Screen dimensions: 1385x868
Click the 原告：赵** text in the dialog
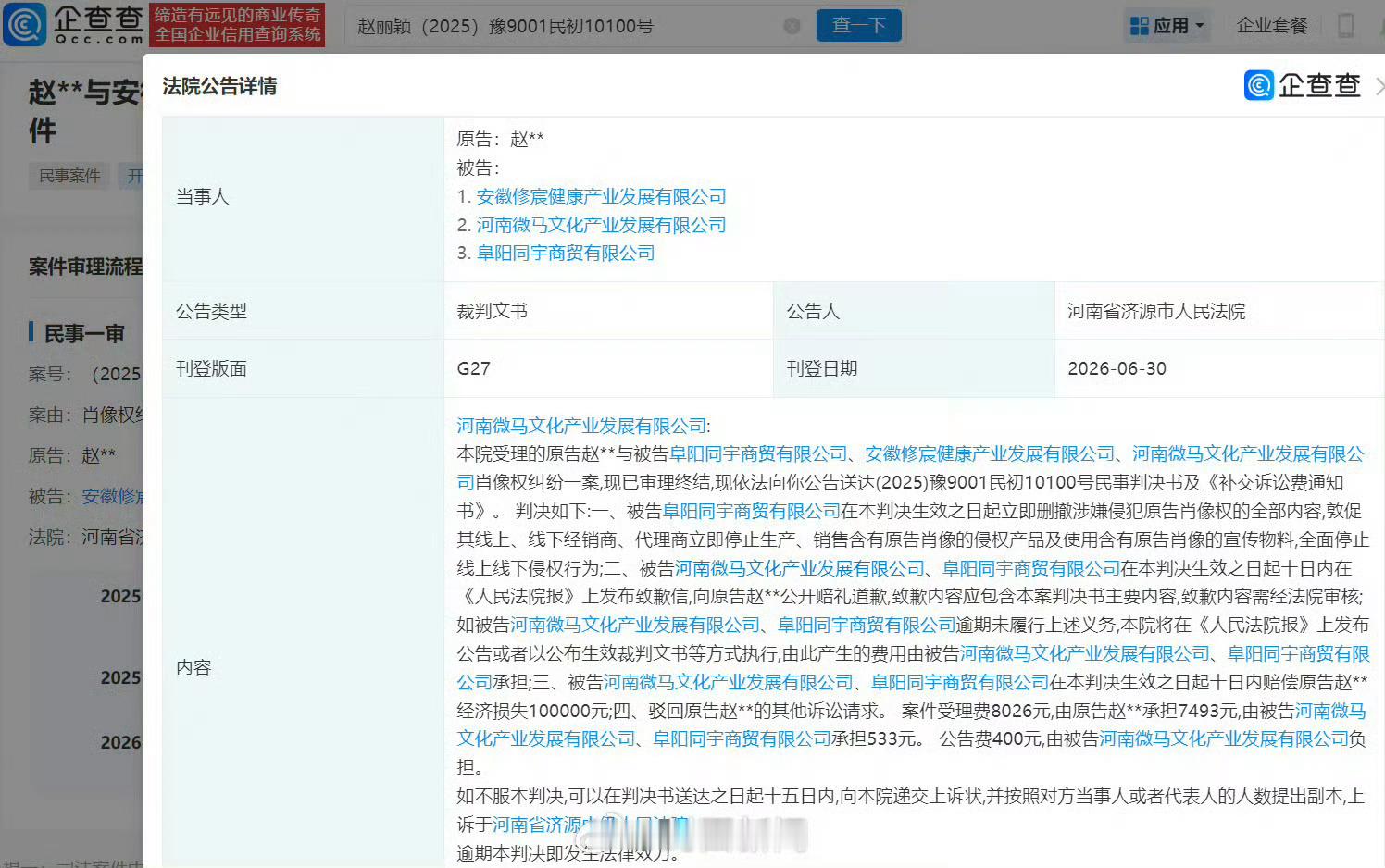500,139
